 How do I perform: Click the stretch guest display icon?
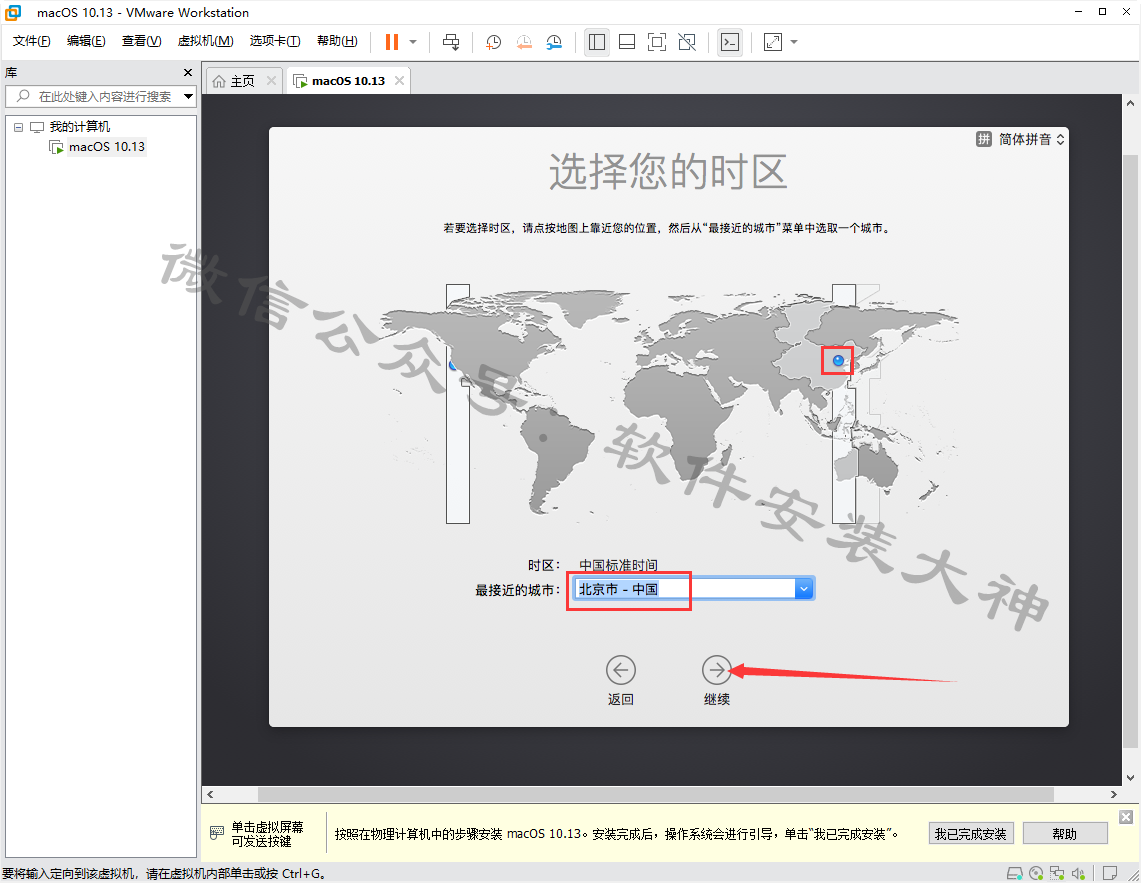[x=773, y=42]
